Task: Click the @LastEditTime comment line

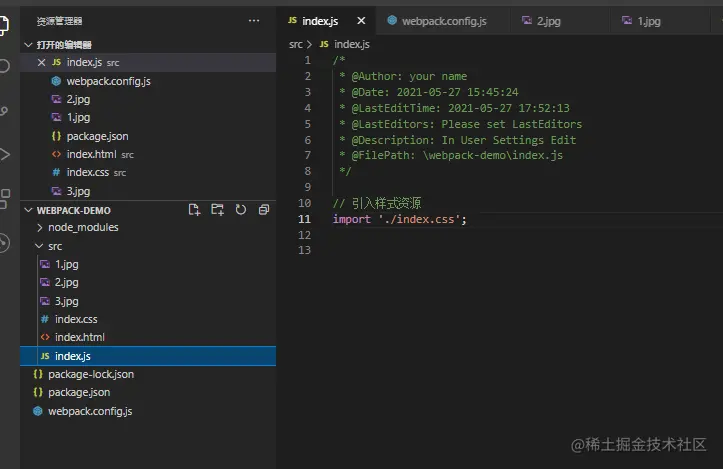Action: [x=454, y=108]
